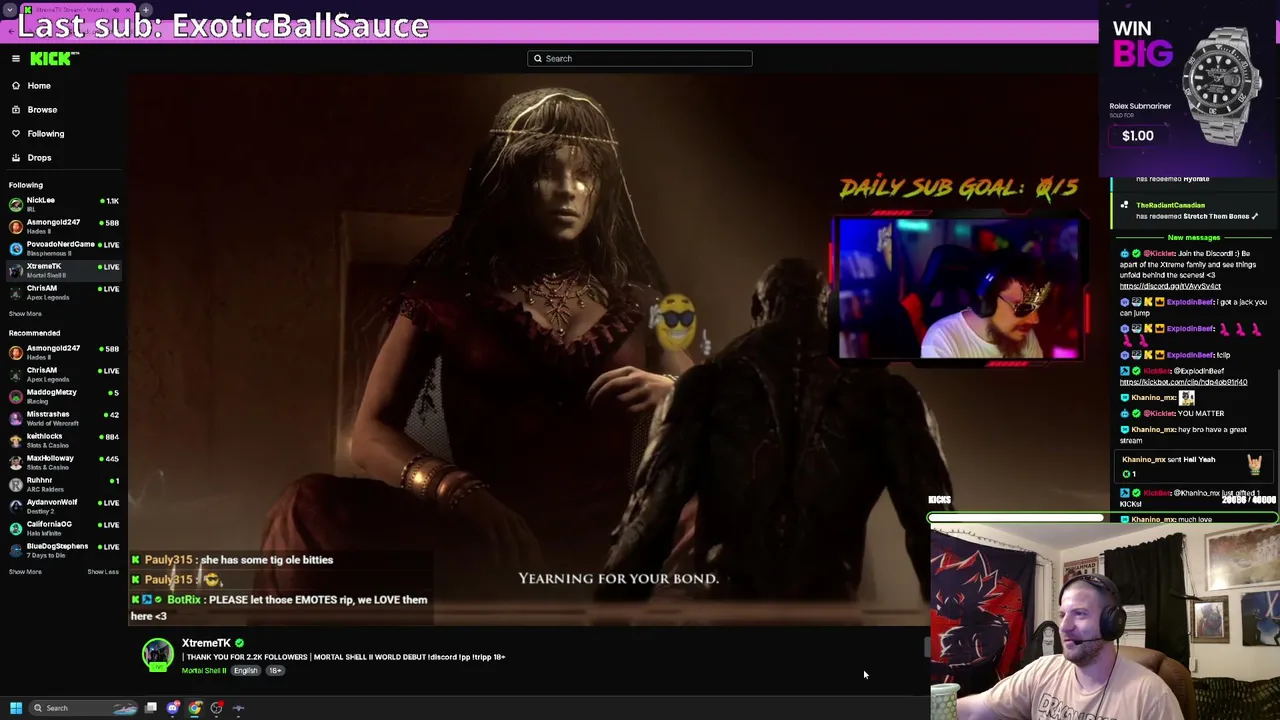Click XtremeTK streamer avatar below video
Viewport: 1280px width, 720px height.
pyautogui.click(x=157, y=656)
